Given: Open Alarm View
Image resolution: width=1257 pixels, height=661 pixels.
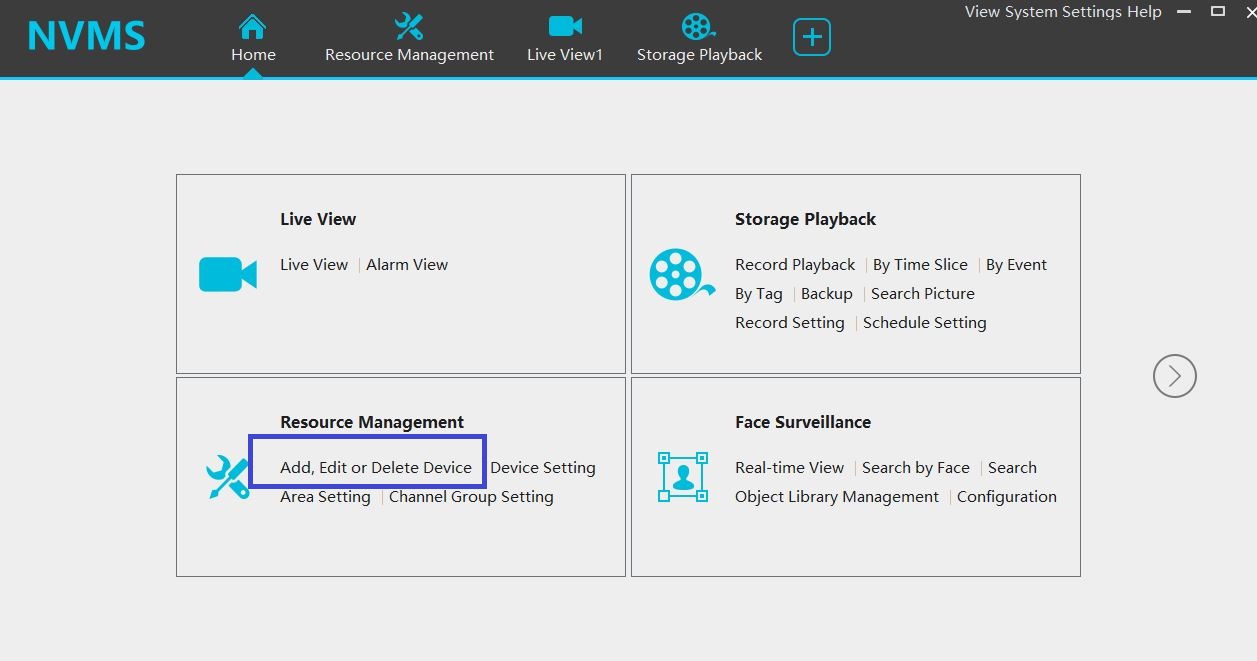Looking at the screenshot, I should (407, 264).
